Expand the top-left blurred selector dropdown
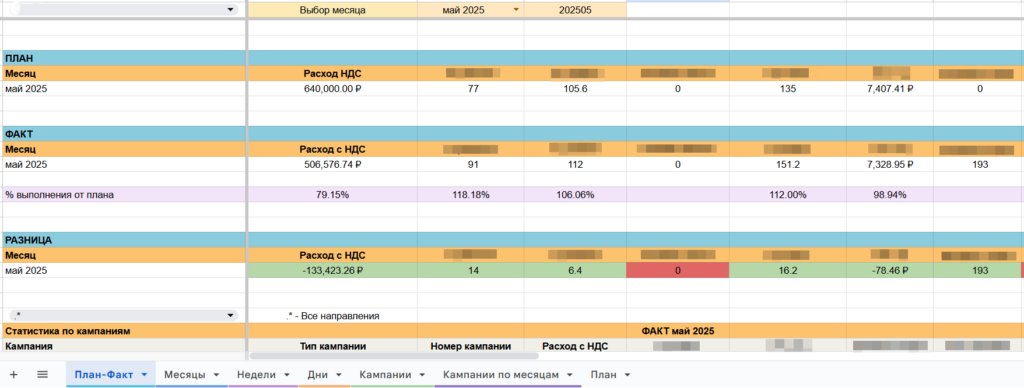The image size is (1024, 388). coord(123,10)
